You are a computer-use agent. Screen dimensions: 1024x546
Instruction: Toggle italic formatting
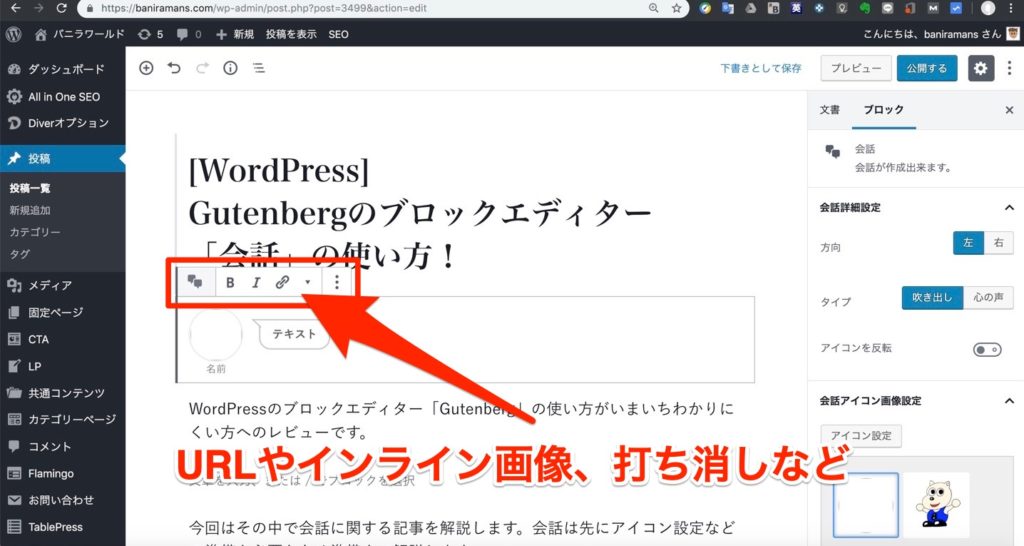[x=256, y=282]
